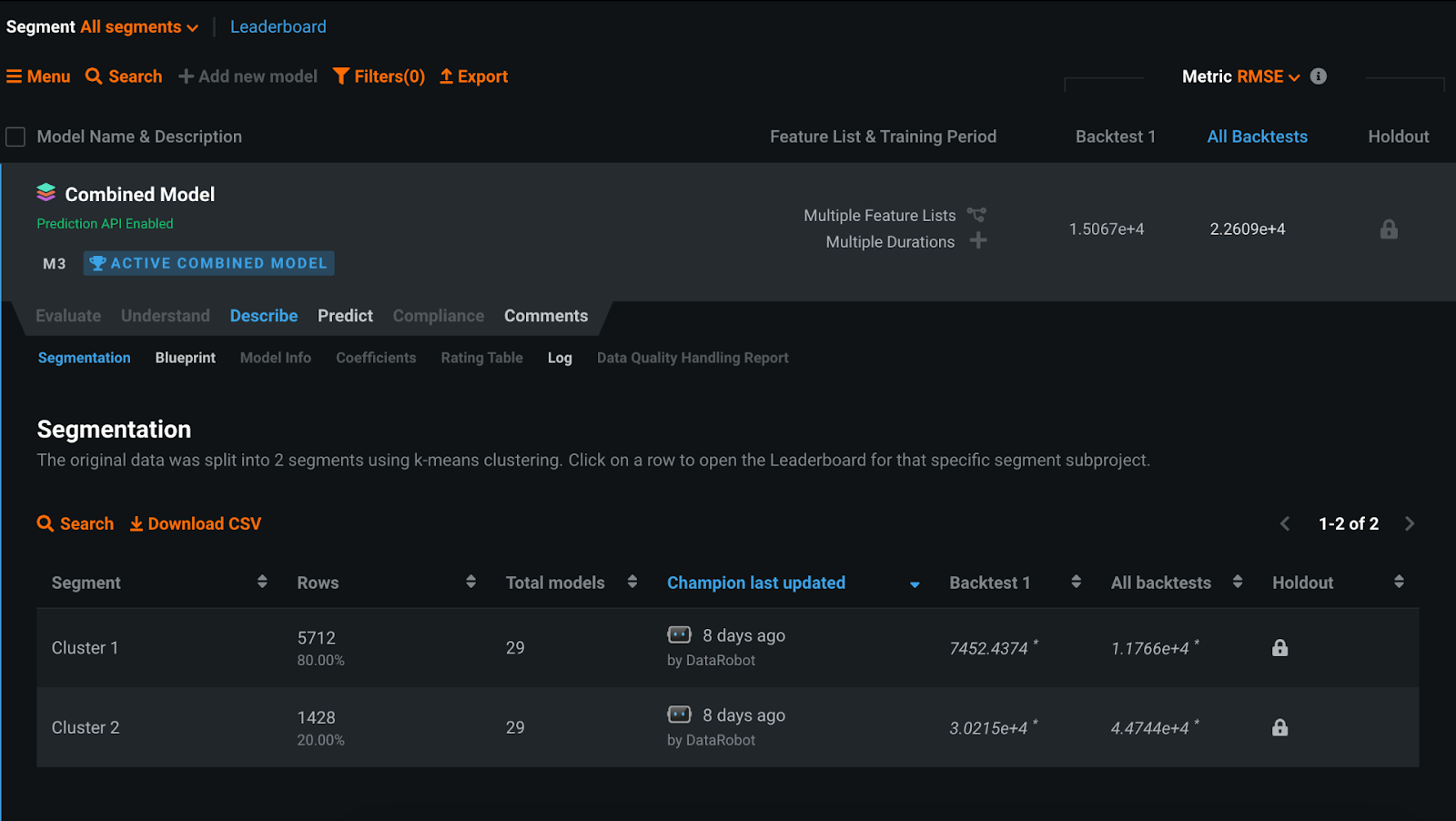Sort table by Backtest 1 arrows
The height and width of the screenshot is (821, 1456).
[x=1077, y=582]
